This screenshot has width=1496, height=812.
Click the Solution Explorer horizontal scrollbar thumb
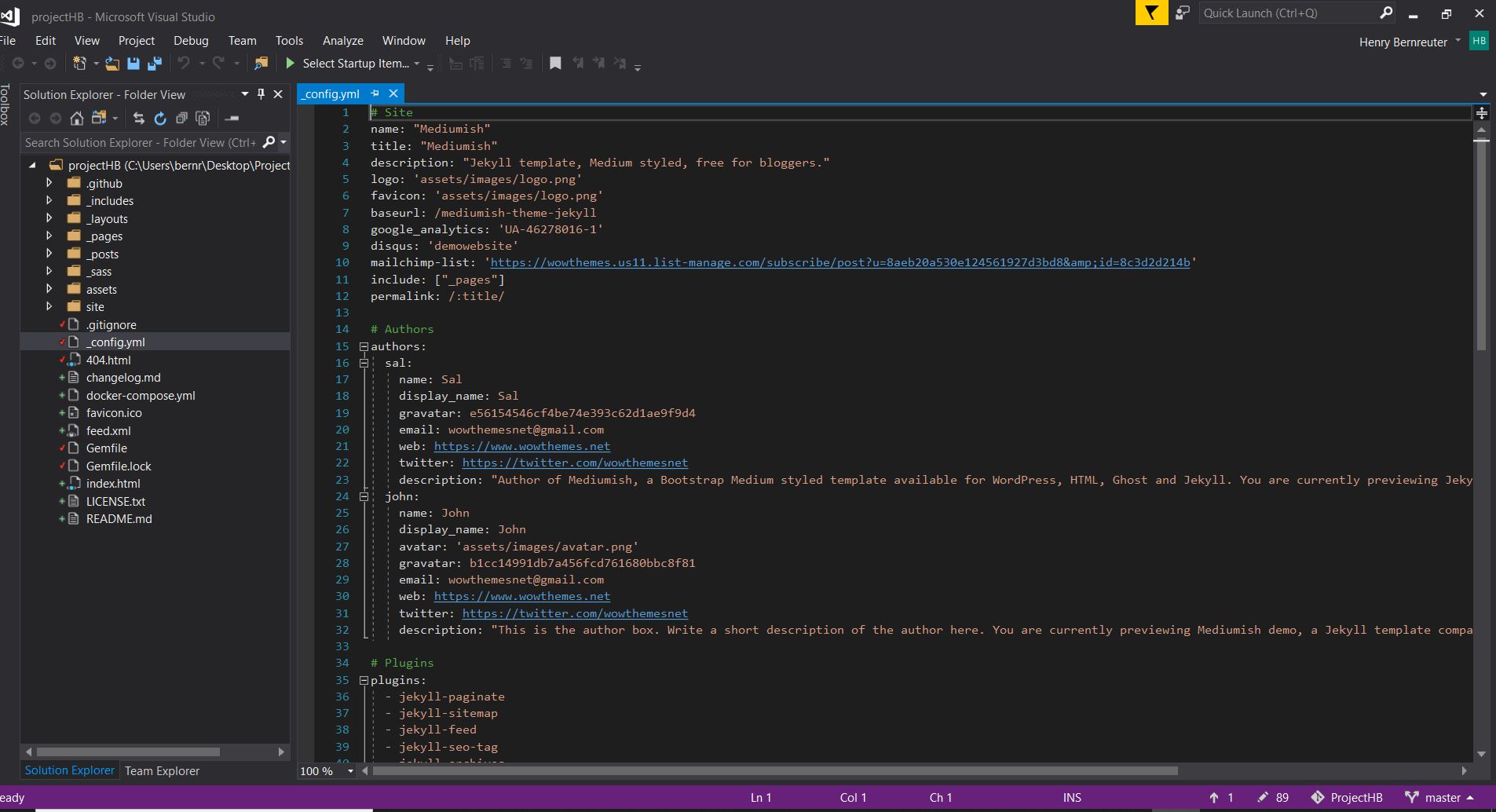128,752
